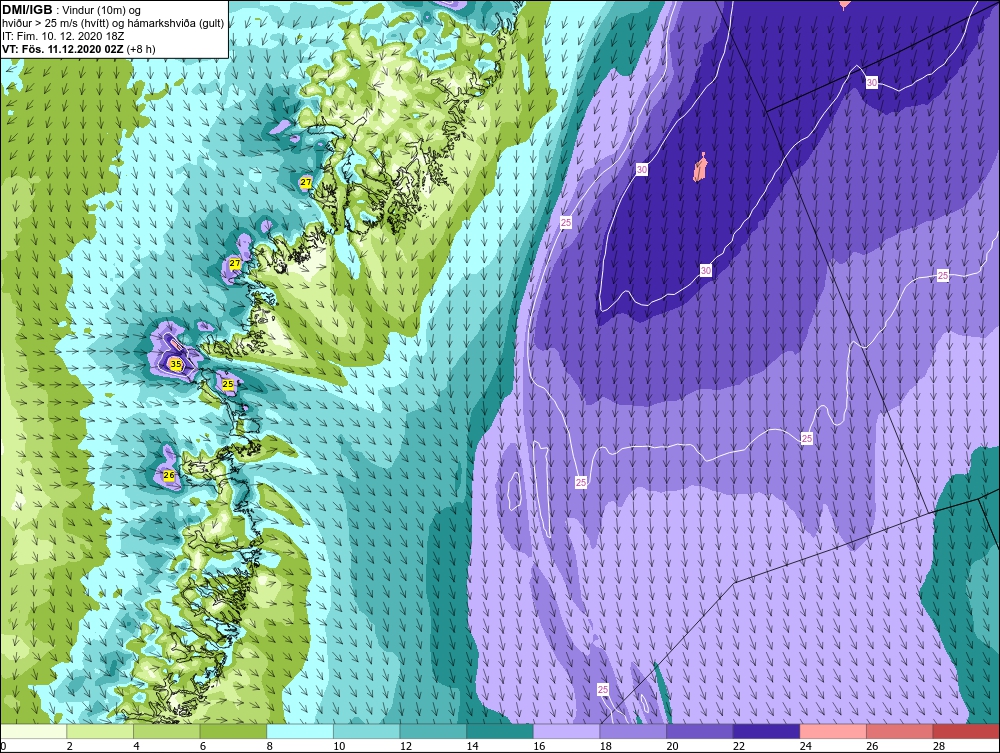
Task: Click the legend tick label '24'
Action: click(806, 746)
